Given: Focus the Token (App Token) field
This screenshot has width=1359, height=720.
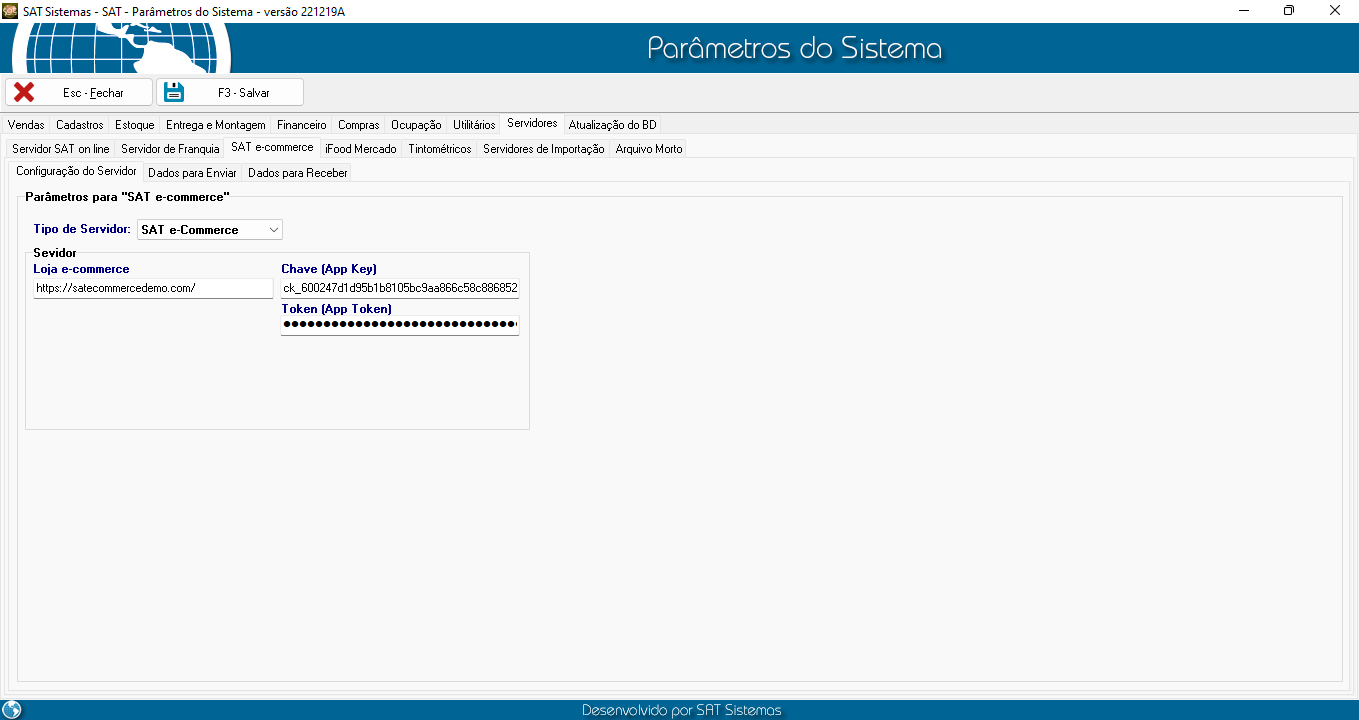Looking at the screenshot, I should coord(399,325).
